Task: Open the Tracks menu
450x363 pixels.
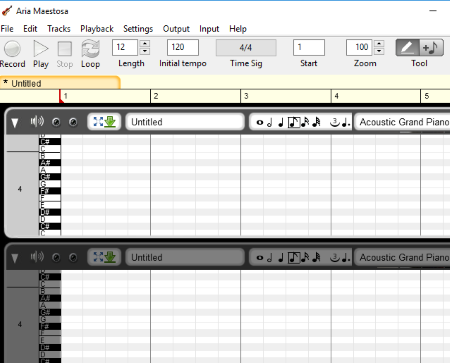Action: pyautogui.click(x=59, y=29)
